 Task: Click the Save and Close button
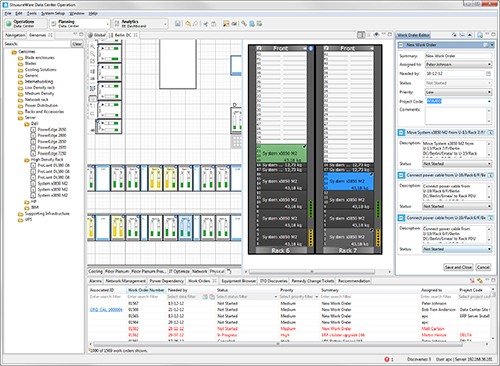[458, 267]
